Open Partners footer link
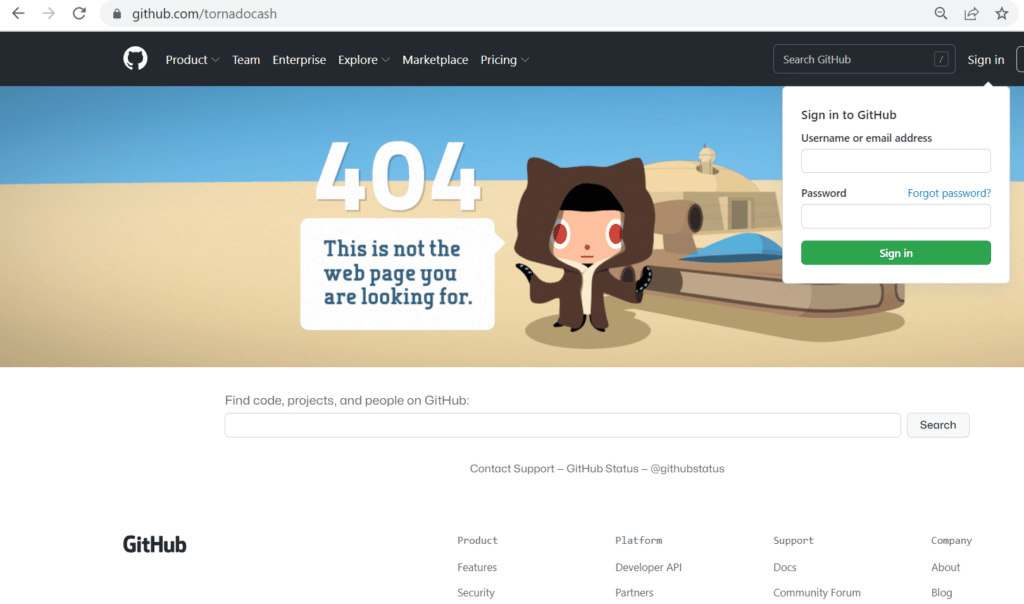The height and width of the screenshot is (604, 1024). coord(634,593)
